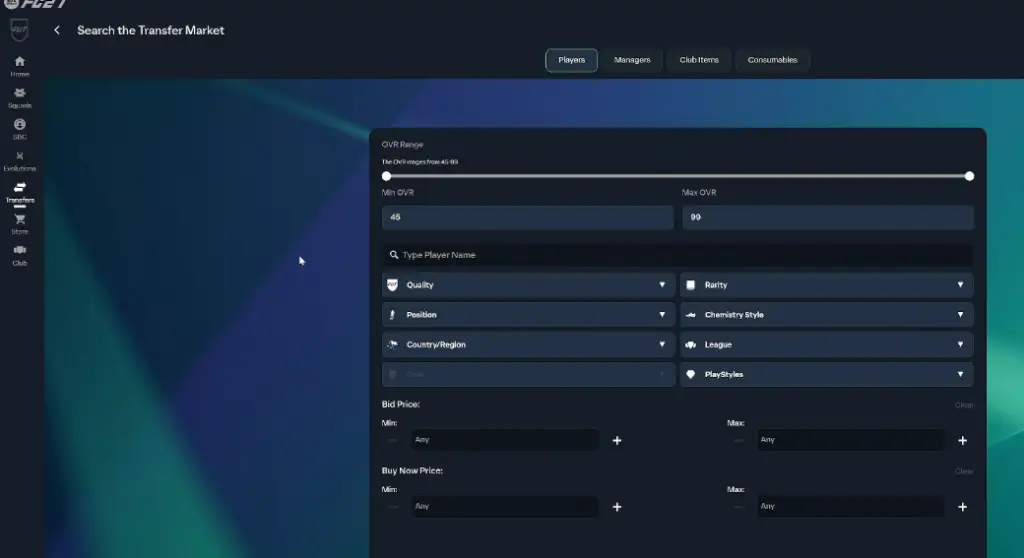Click the Bid Price Min input
The height and width of the screenshot is (558, 1024).
click(x=505, y=440)
